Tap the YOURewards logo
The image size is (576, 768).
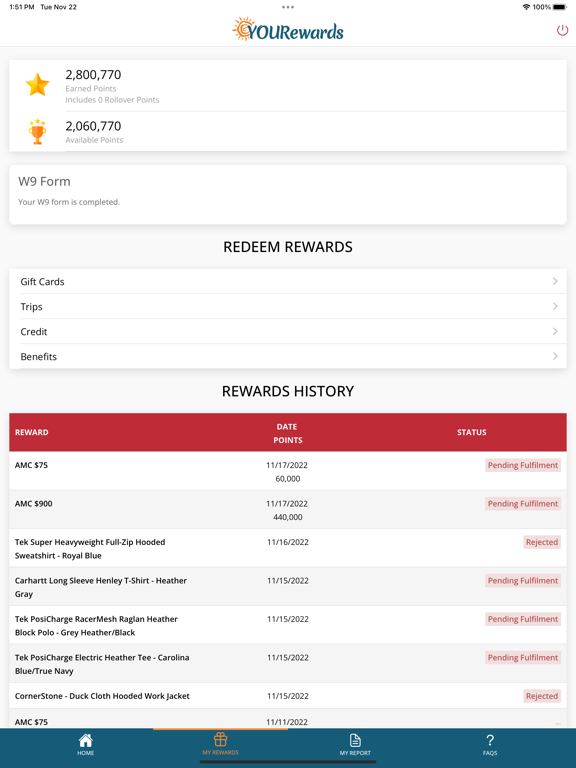pos(288,29)
